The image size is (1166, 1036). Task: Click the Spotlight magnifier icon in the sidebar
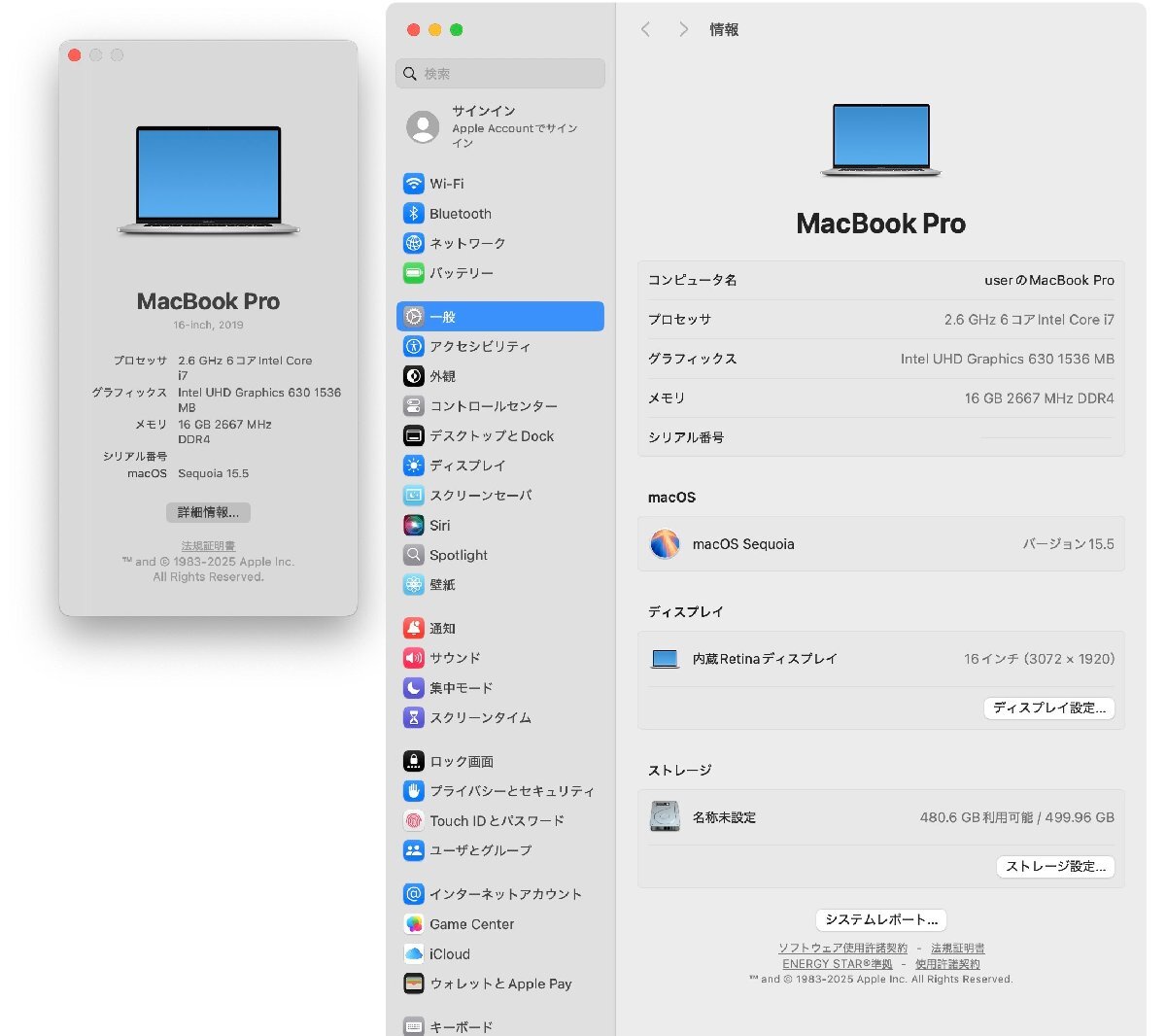[414, 555]
